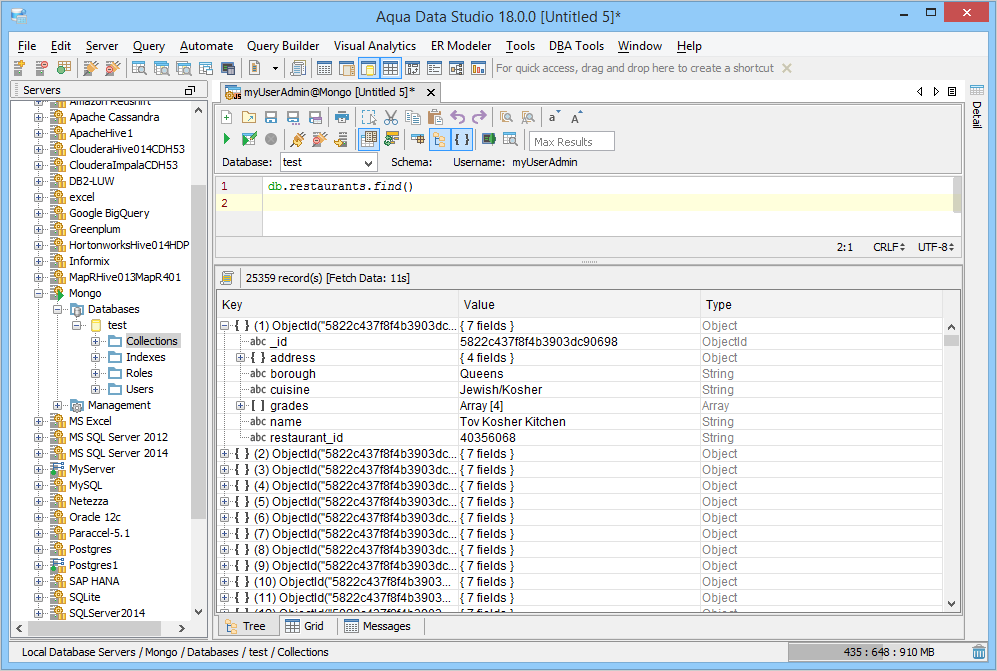Toggle the grid results display button
The height and width of the screenshot is (671, 997).
pos(368,140)
